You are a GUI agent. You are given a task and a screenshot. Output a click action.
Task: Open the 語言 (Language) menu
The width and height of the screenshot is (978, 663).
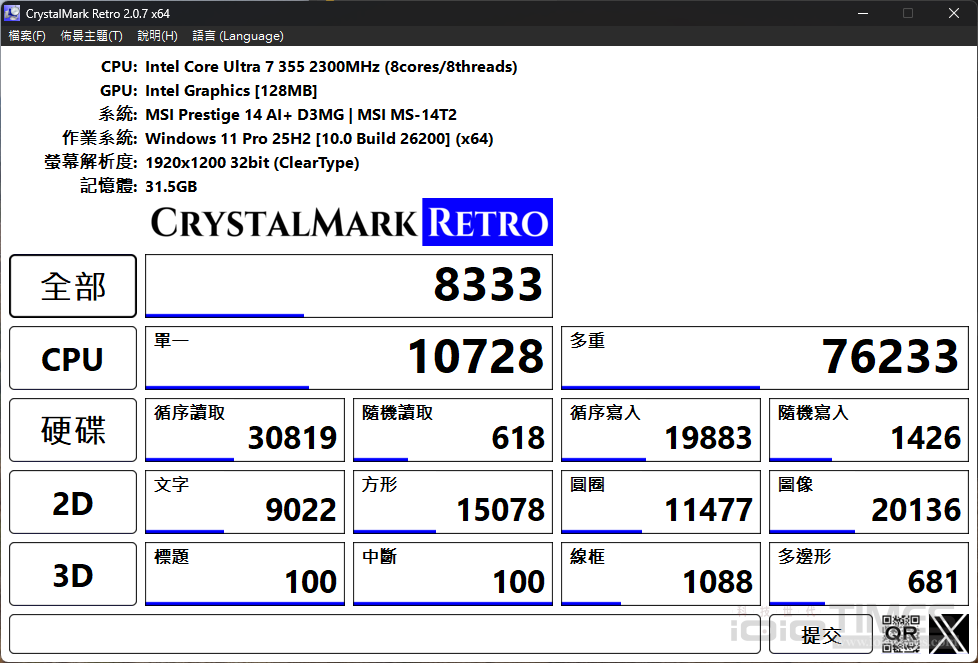tap(237, 34)
